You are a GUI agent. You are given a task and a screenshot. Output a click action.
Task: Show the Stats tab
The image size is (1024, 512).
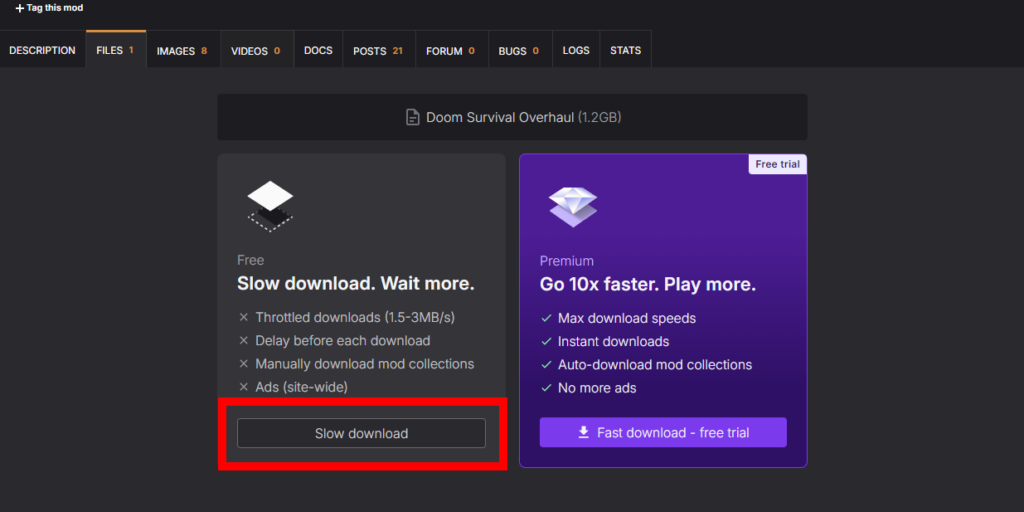coord(625,51)
